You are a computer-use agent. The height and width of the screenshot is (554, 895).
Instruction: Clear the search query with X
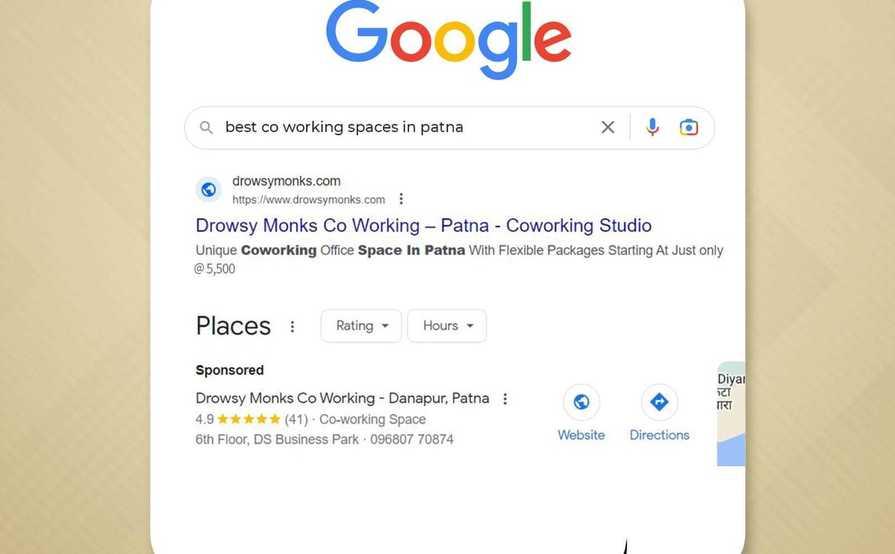point(607,127)
